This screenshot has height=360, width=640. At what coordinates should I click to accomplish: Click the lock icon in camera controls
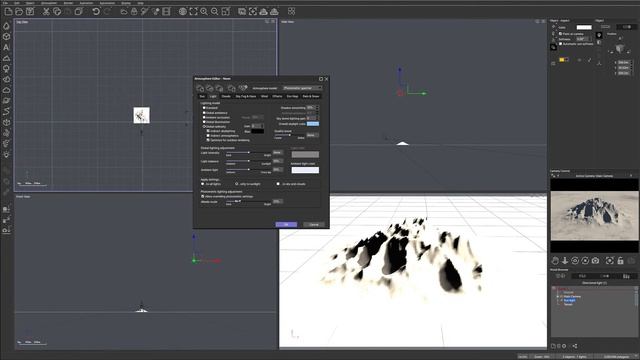pyautogui.click(x=620, y=260)
